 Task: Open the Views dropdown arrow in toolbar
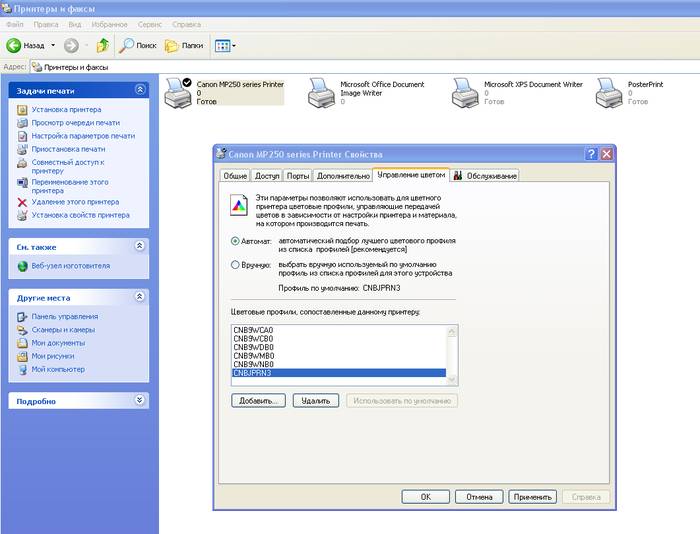[232, 45]
